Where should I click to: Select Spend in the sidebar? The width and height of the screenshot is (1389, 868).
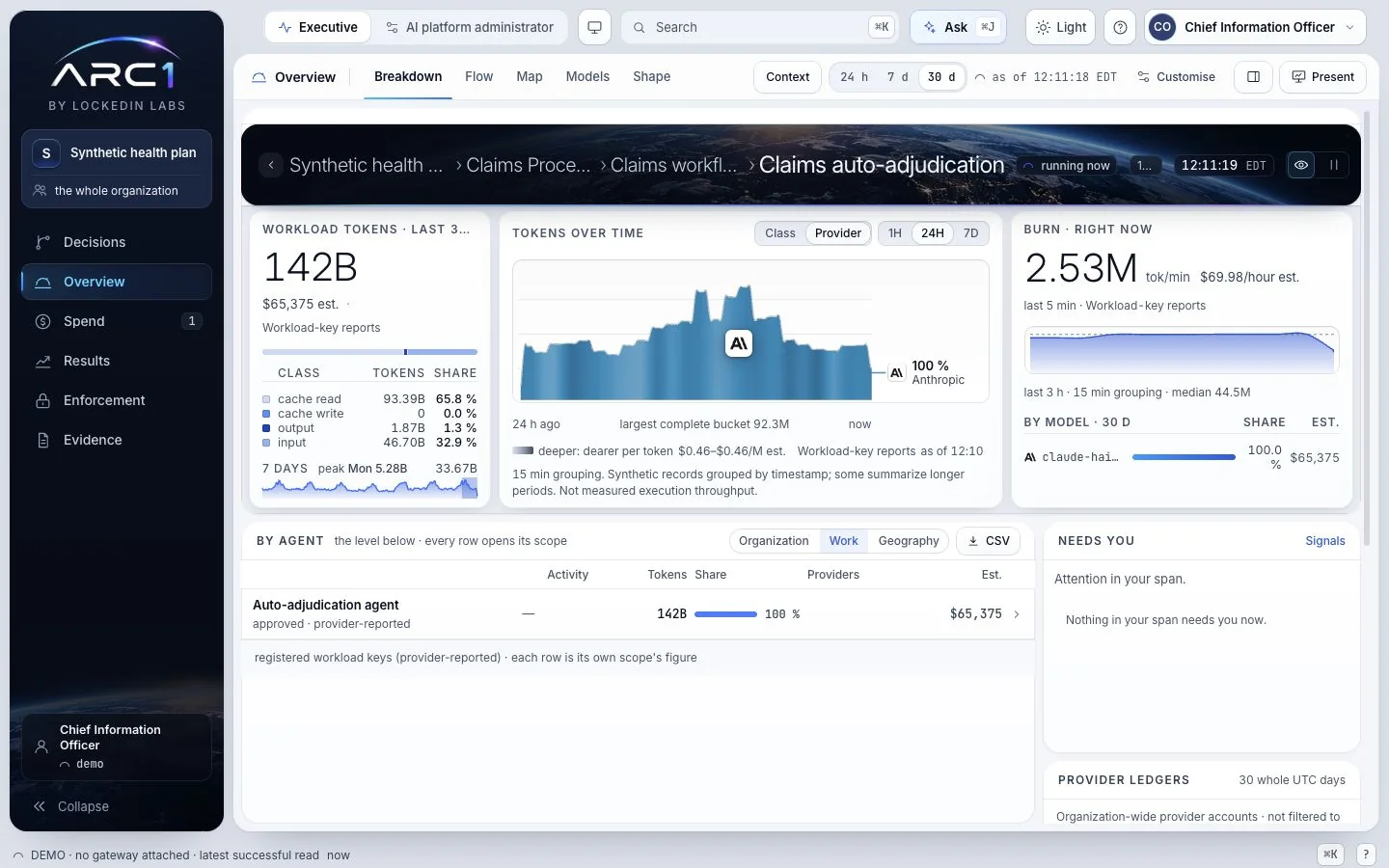pos(116,321)
